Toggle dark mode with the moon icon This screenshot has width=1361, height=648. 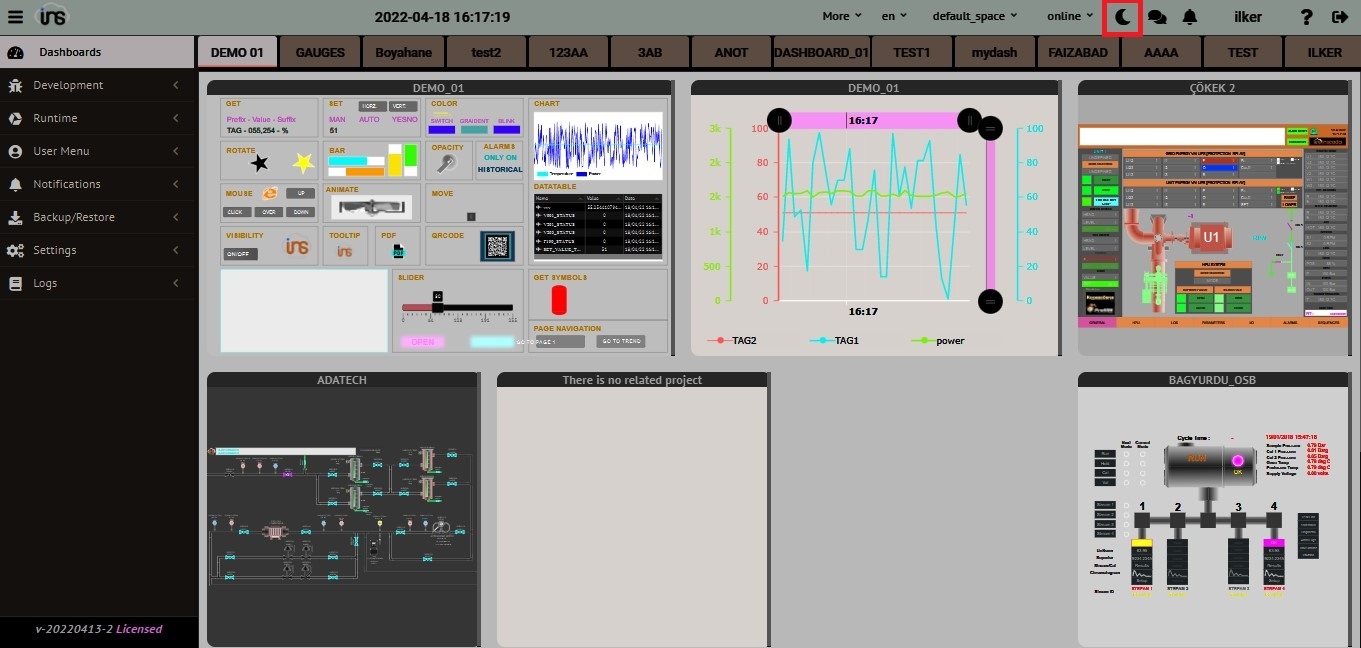(x=1123, y=17)
